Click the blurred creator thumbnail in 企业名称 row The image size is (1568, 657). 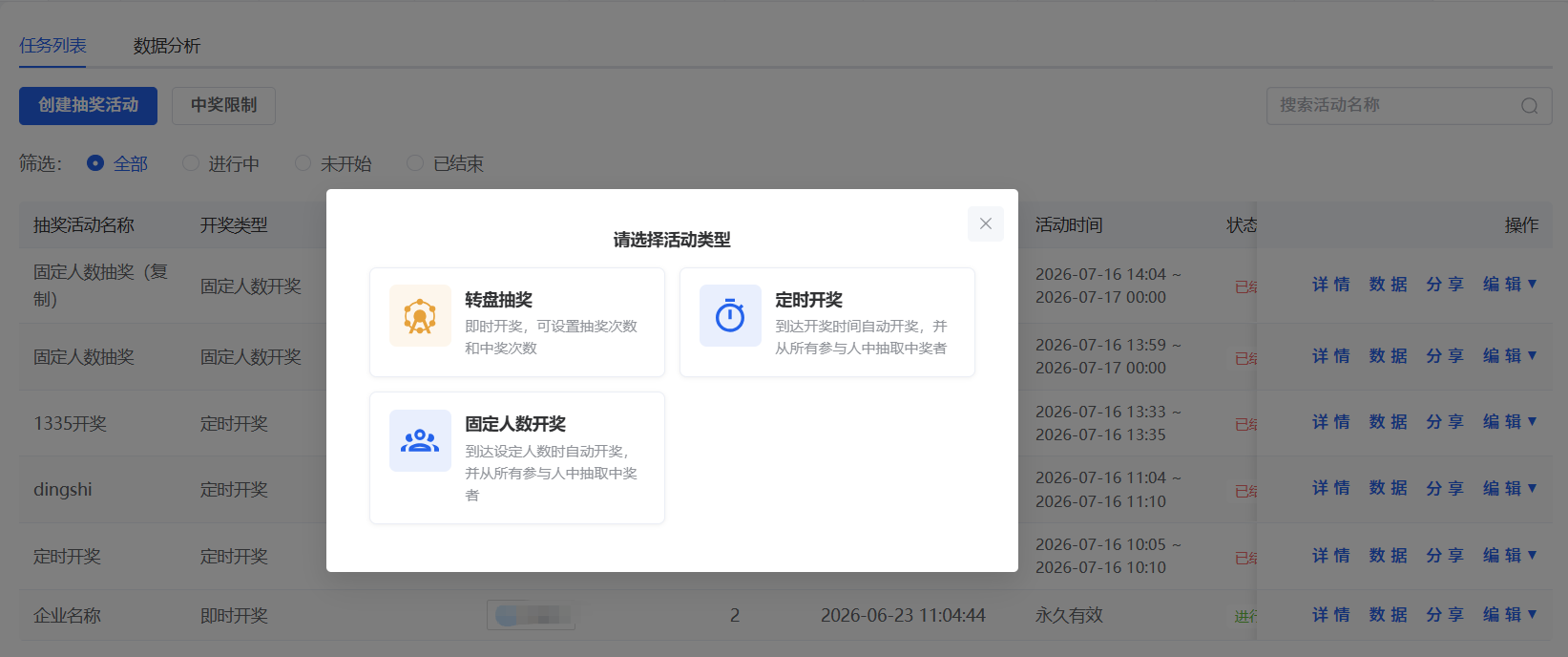[532, 615]
